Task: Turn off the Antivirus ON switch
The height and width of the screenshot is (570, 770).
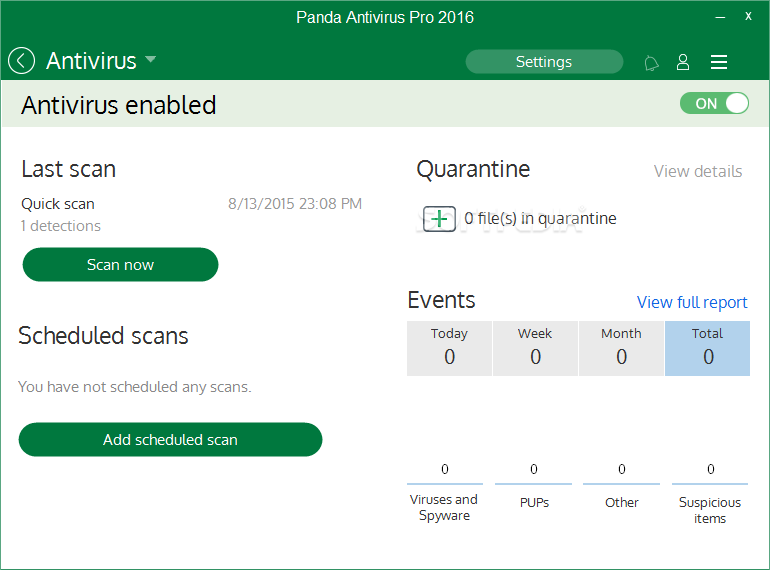Action: coord(715,104)
